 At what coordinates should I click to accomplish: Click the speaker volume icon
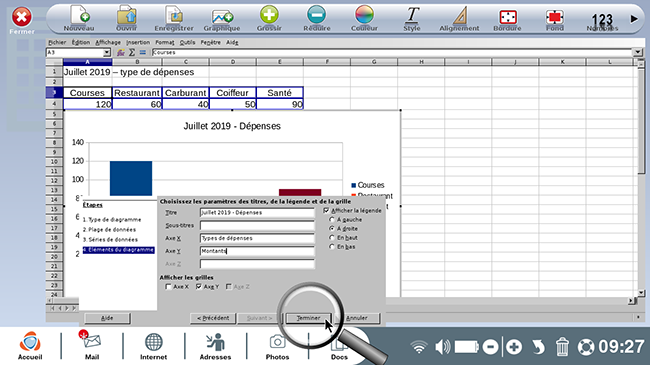pyautogui.click(x=442, y=347)
